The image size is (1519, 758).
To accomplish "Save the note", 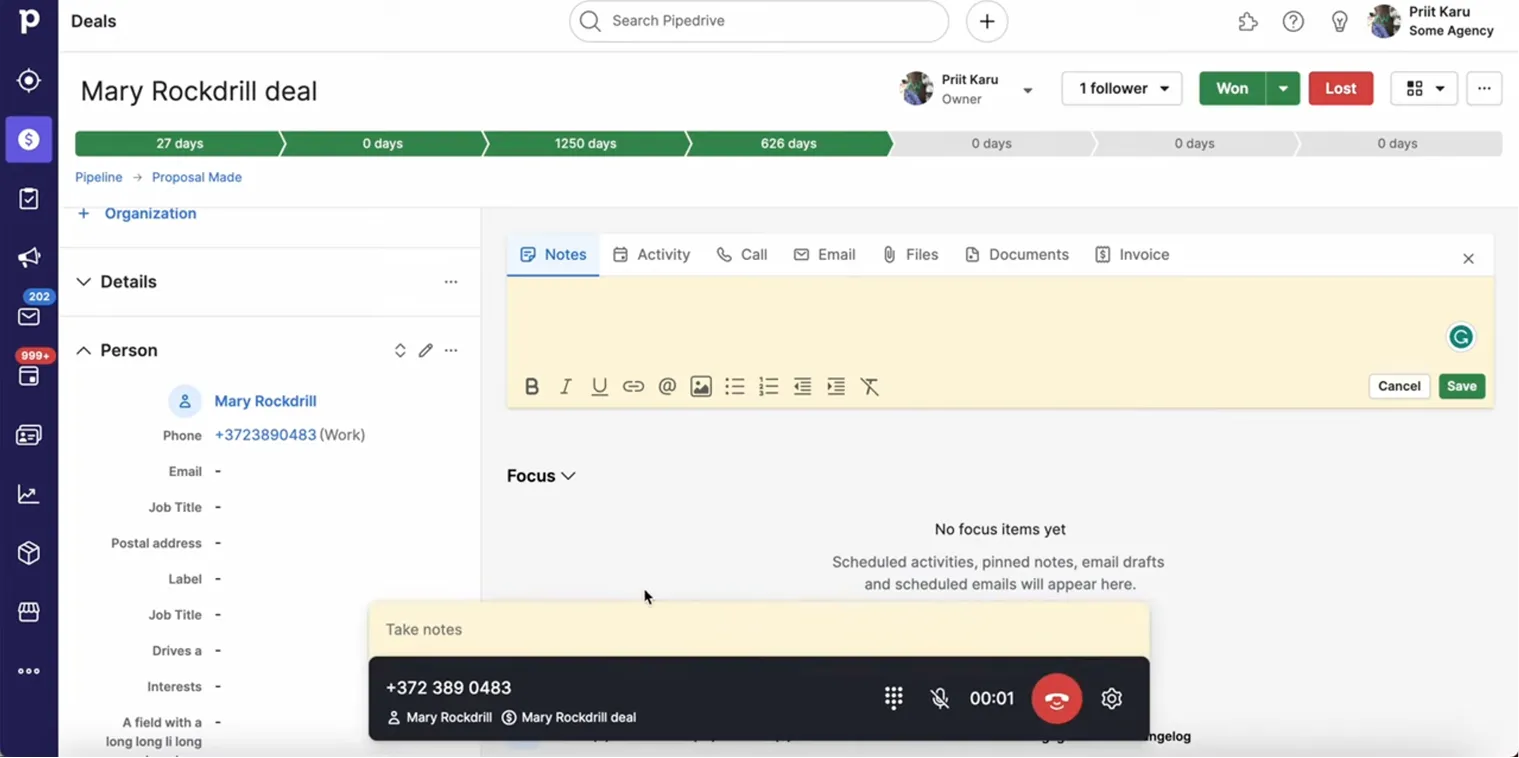I will [1462, 386].
